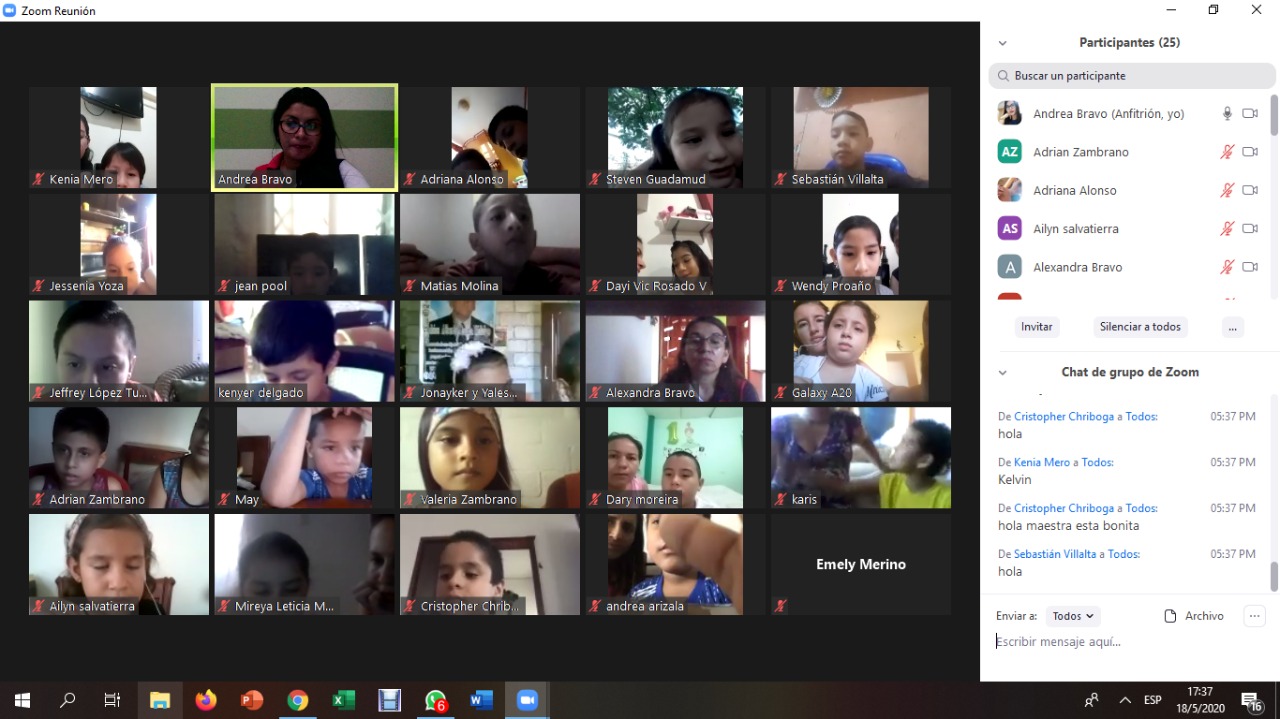The width and height of the screenshot is (1280, 719).
Task: Select Steven Guadamud's video tile
Action: [x=676, y=138]
